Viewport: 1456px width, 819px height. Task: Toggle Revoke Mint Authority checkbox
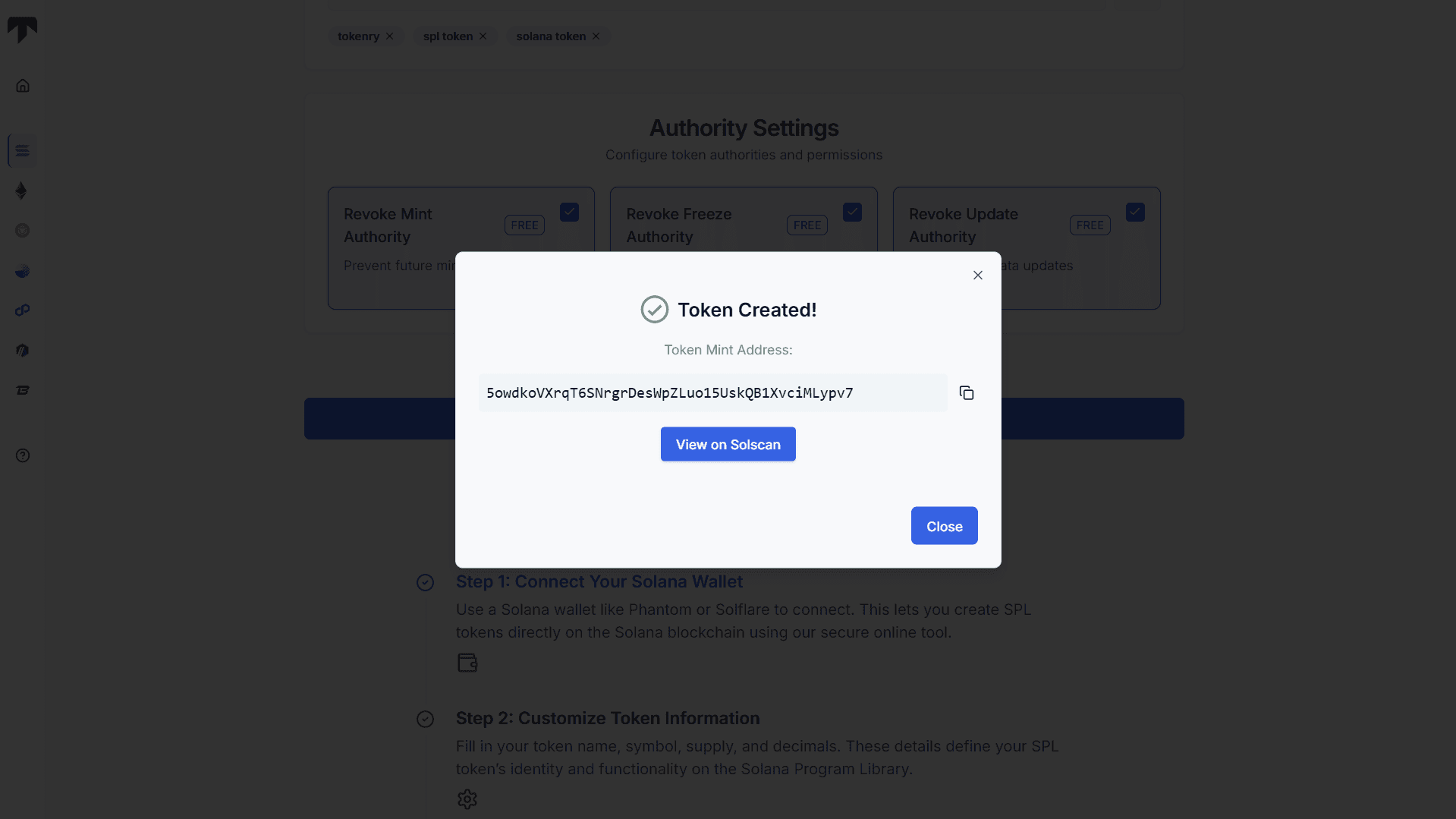click(569, 213)
